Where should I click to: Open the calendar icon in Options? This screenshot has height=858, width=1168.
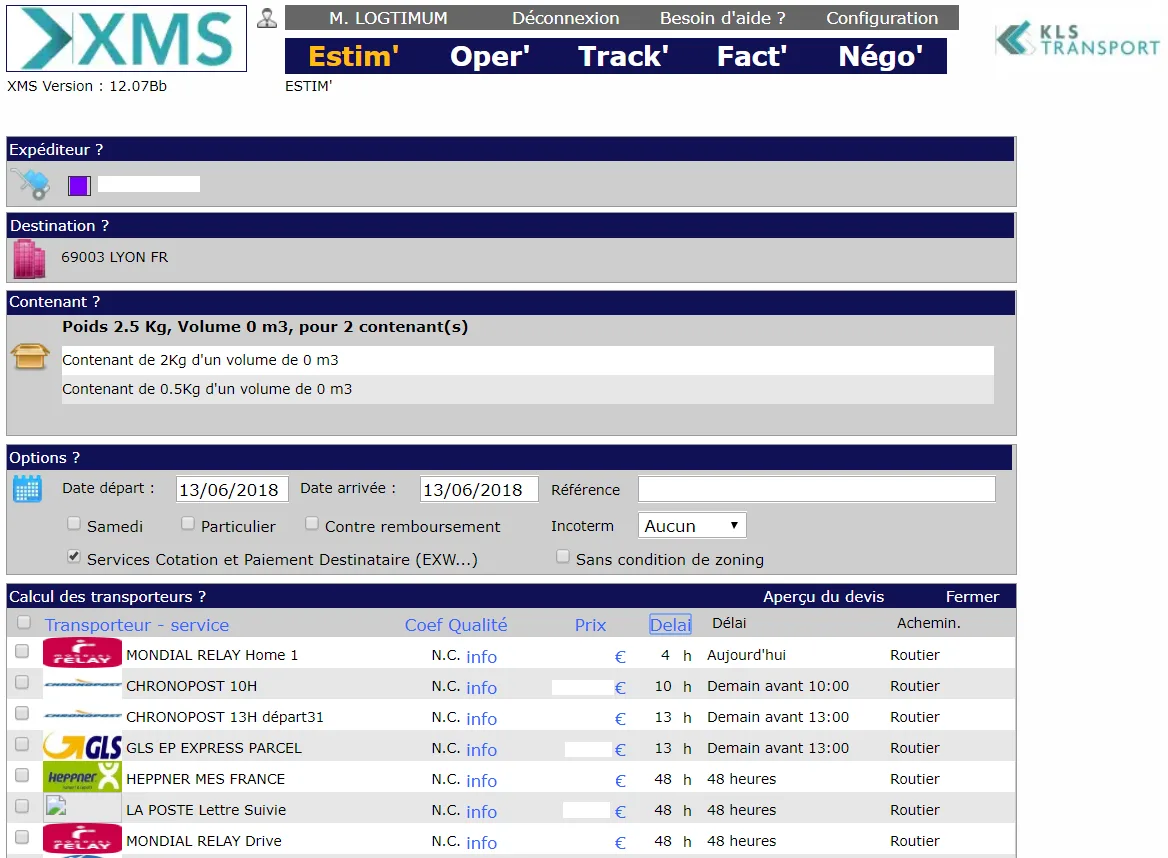[x=28, y=489]
